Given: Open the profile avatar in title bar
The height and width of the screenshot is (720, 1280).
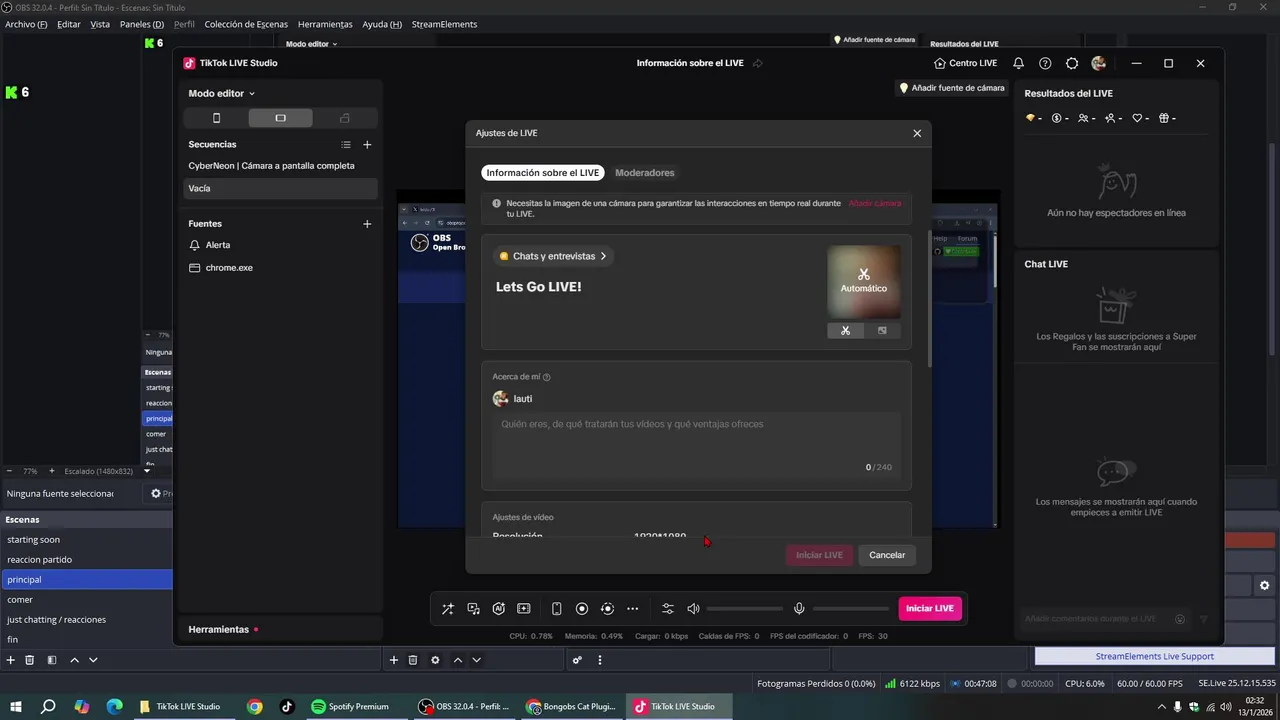Looking at the screenshot, I should pos(1099,63).
